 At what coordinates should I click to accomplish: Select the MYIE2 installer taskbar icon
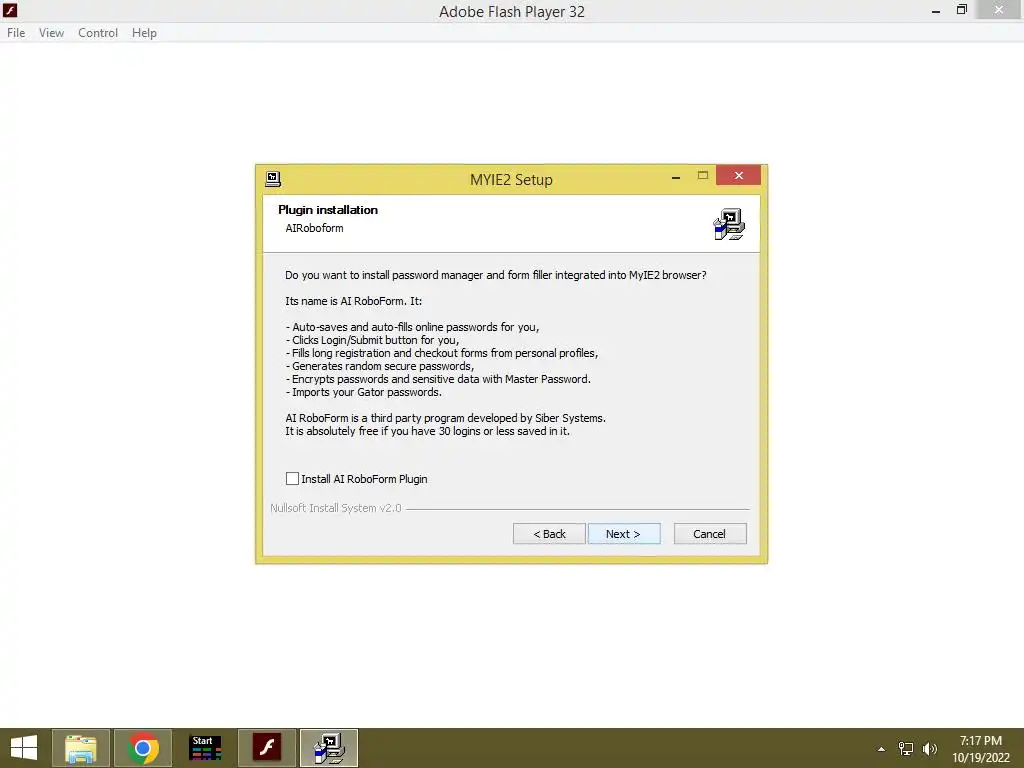[329, 748]
